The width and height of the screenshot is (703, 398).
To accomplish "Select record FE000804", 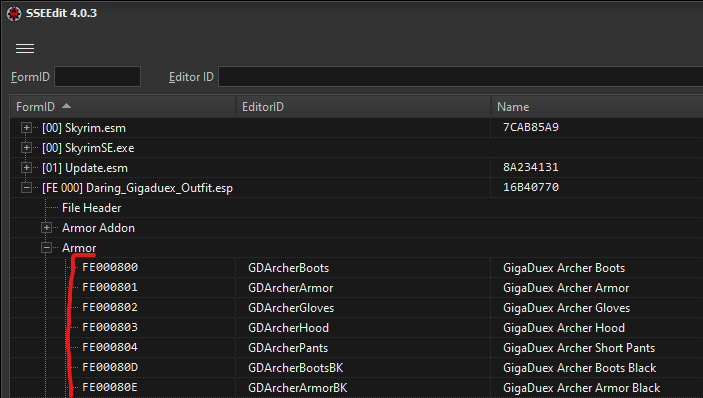I will click(x=110, y=347).
